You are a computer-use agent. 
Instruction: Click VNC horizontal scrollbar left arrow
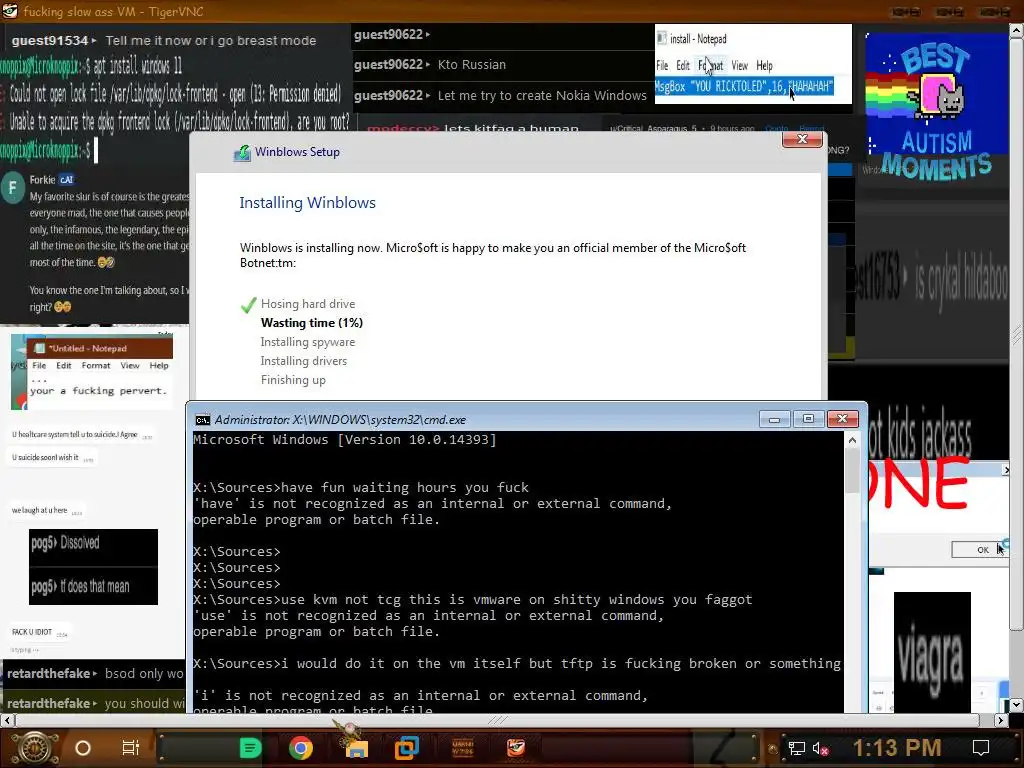[7, 720]
